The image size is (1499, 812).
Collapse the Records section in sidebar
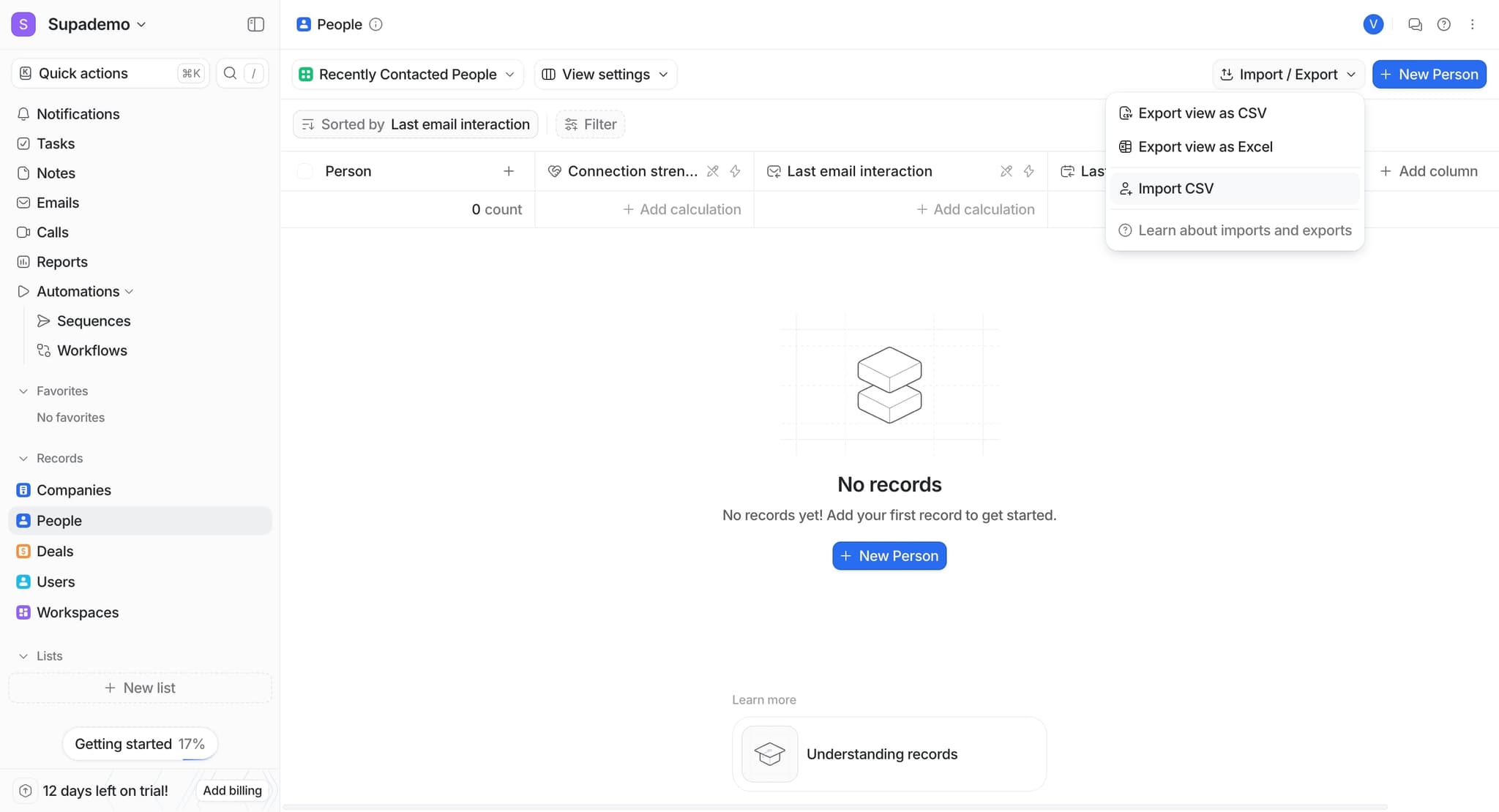pyautogui.click(x=23, y=458)
